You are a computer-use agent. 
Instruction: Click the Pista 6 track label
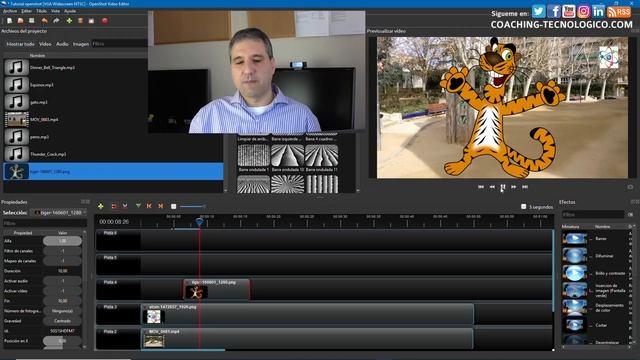[x=110, y=233]
